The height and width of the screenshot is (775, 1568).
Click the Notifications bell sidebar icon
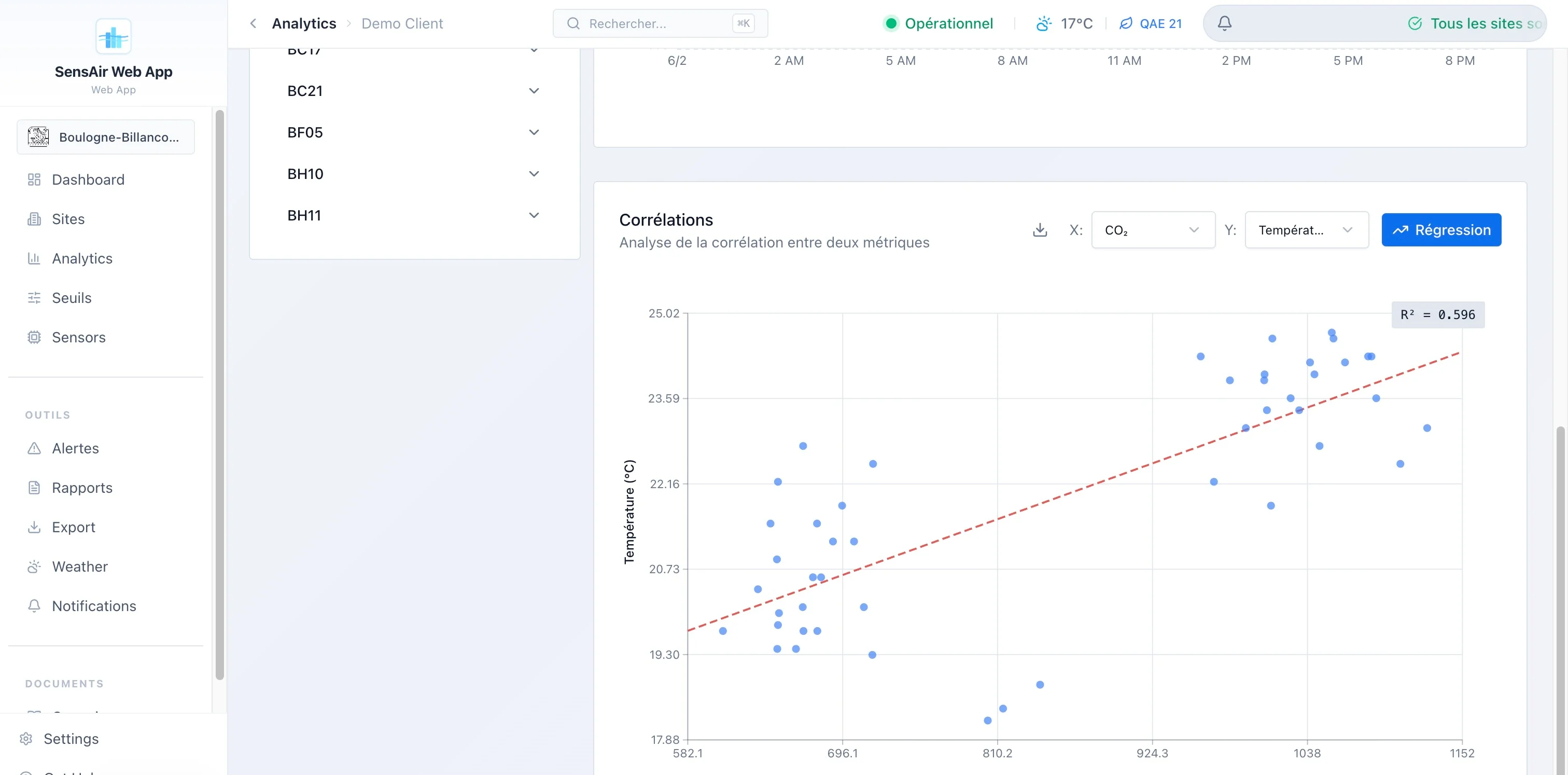pyautogui.click(x=34, y=606)
